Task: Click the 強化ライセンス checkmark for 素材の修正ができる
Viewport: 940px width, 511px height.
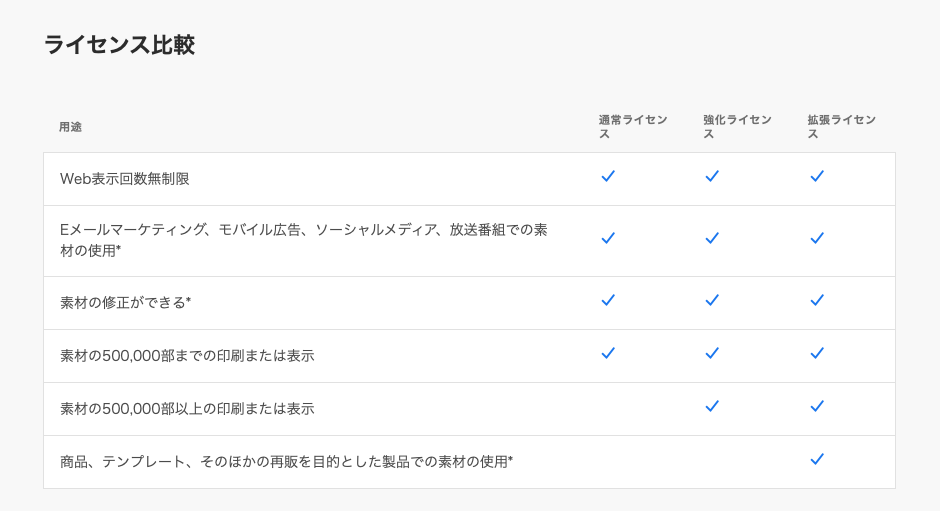Action: (x=712, y=300)
